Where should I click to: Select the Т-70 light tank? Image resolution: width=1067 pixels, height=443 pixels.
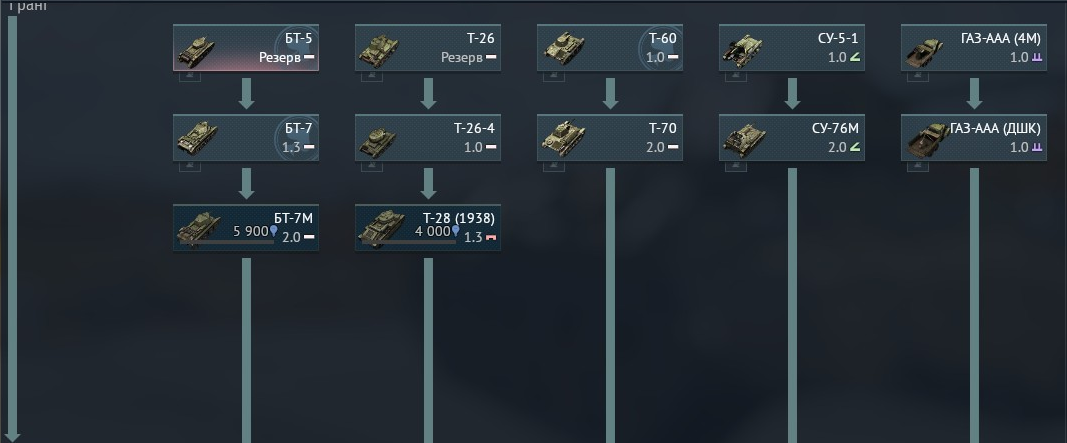[610, 137]
